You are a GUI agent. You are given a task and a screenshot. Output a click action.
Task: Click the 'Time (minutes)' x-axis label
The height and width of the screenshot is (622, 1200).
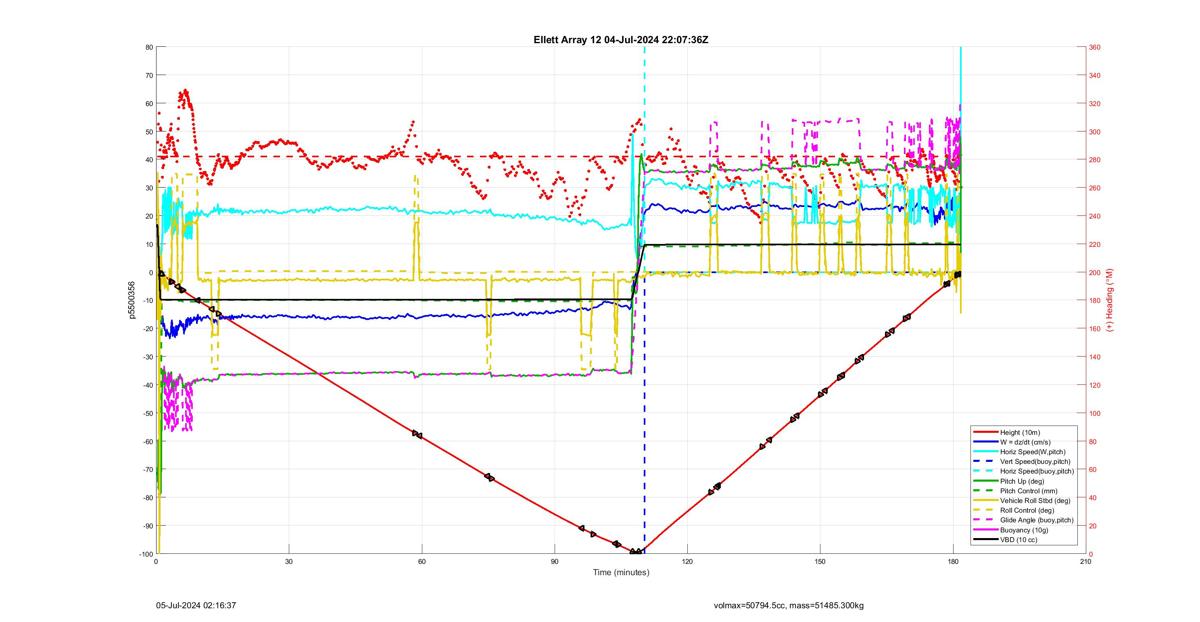[621, 573]
